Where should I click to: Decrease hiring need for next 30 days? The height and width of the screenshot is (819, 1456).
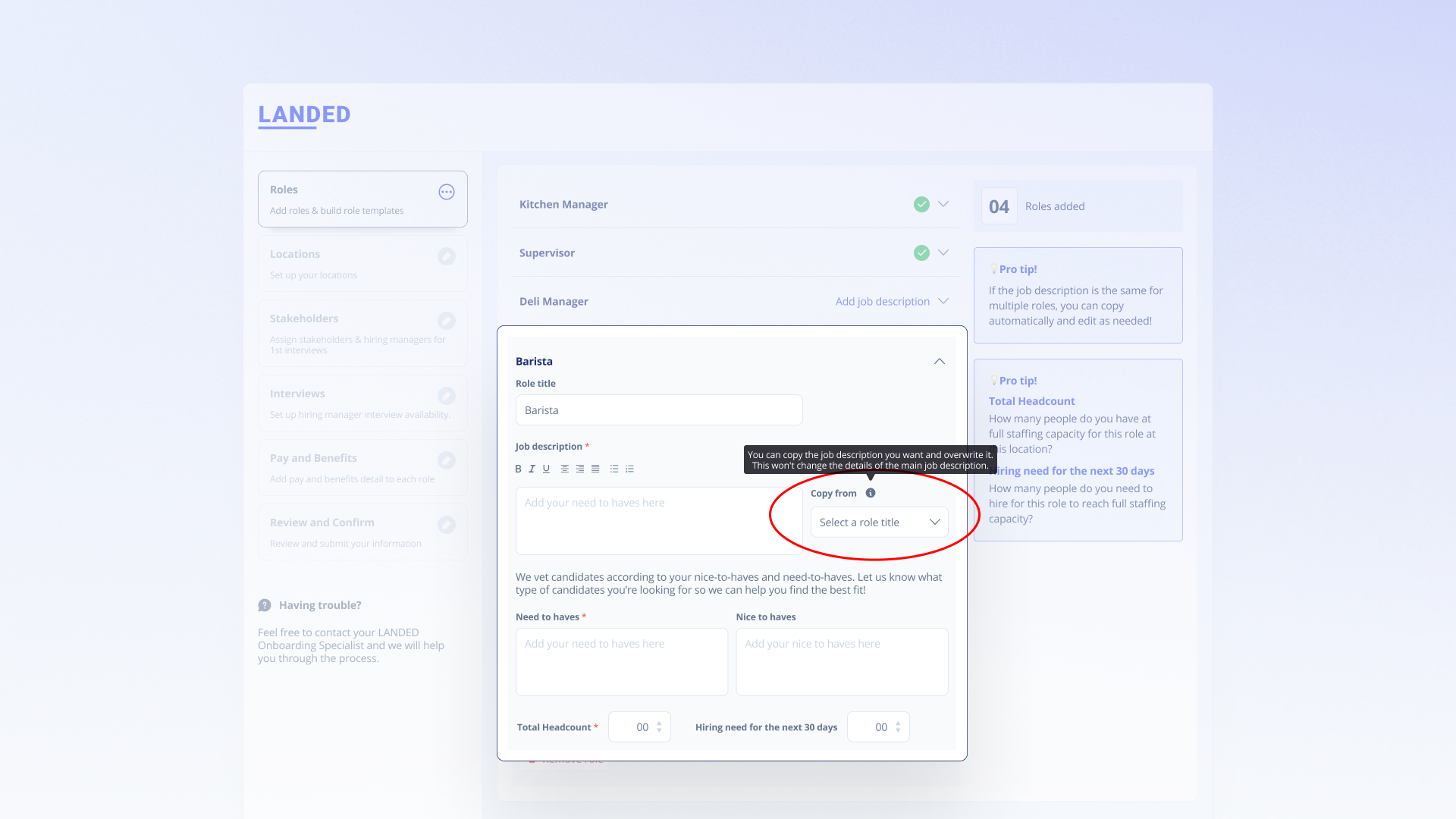pyautogui.click(x=898, y=730)
